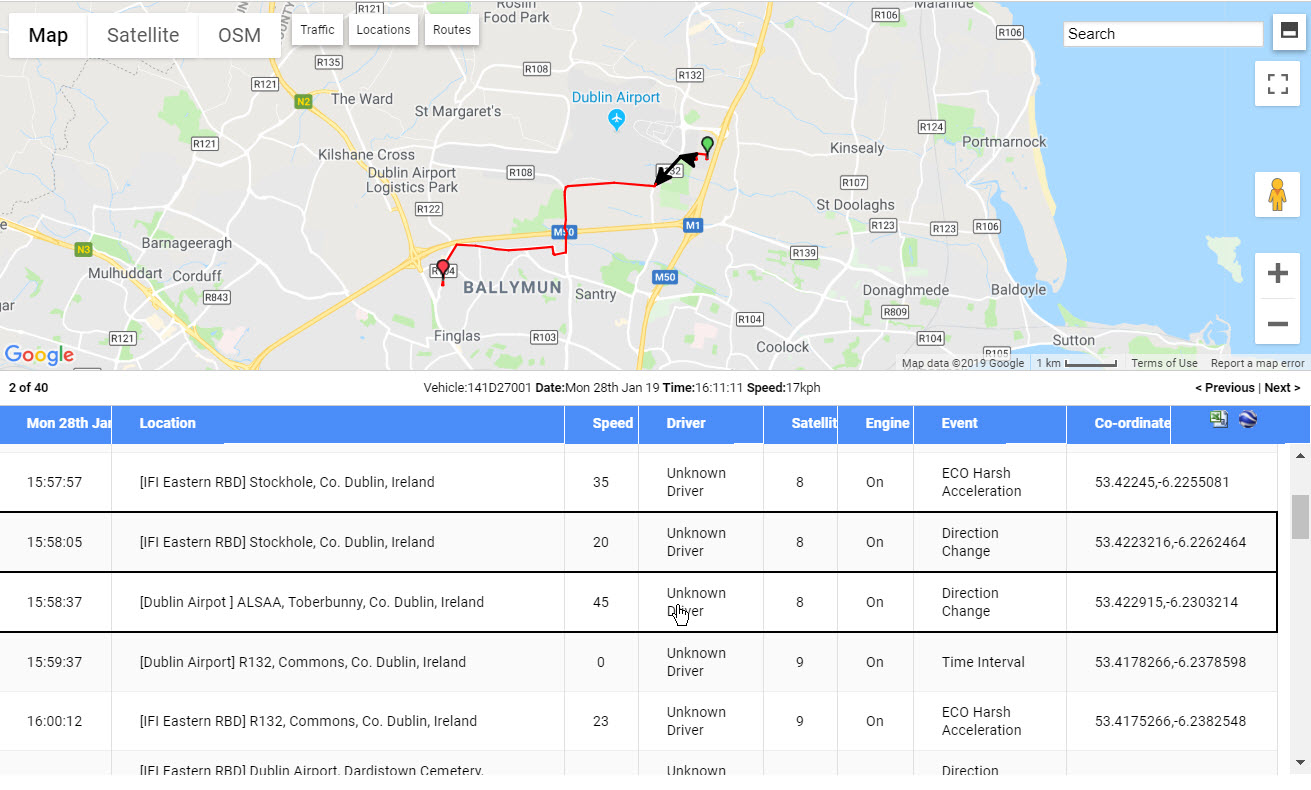Select the 15:58:05 time cell
Screen dimensions: 1311x790
click(55, 542)
